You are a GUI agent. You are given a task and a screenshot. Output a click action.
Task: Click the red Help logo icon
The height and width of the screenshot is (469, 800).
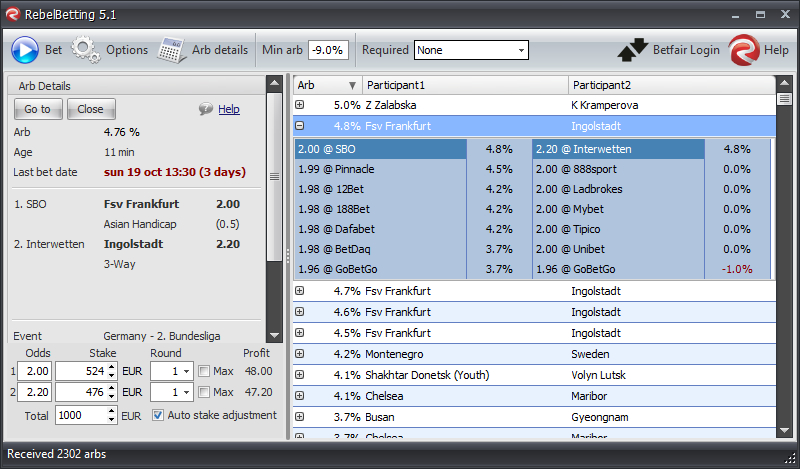coord(744,50)
